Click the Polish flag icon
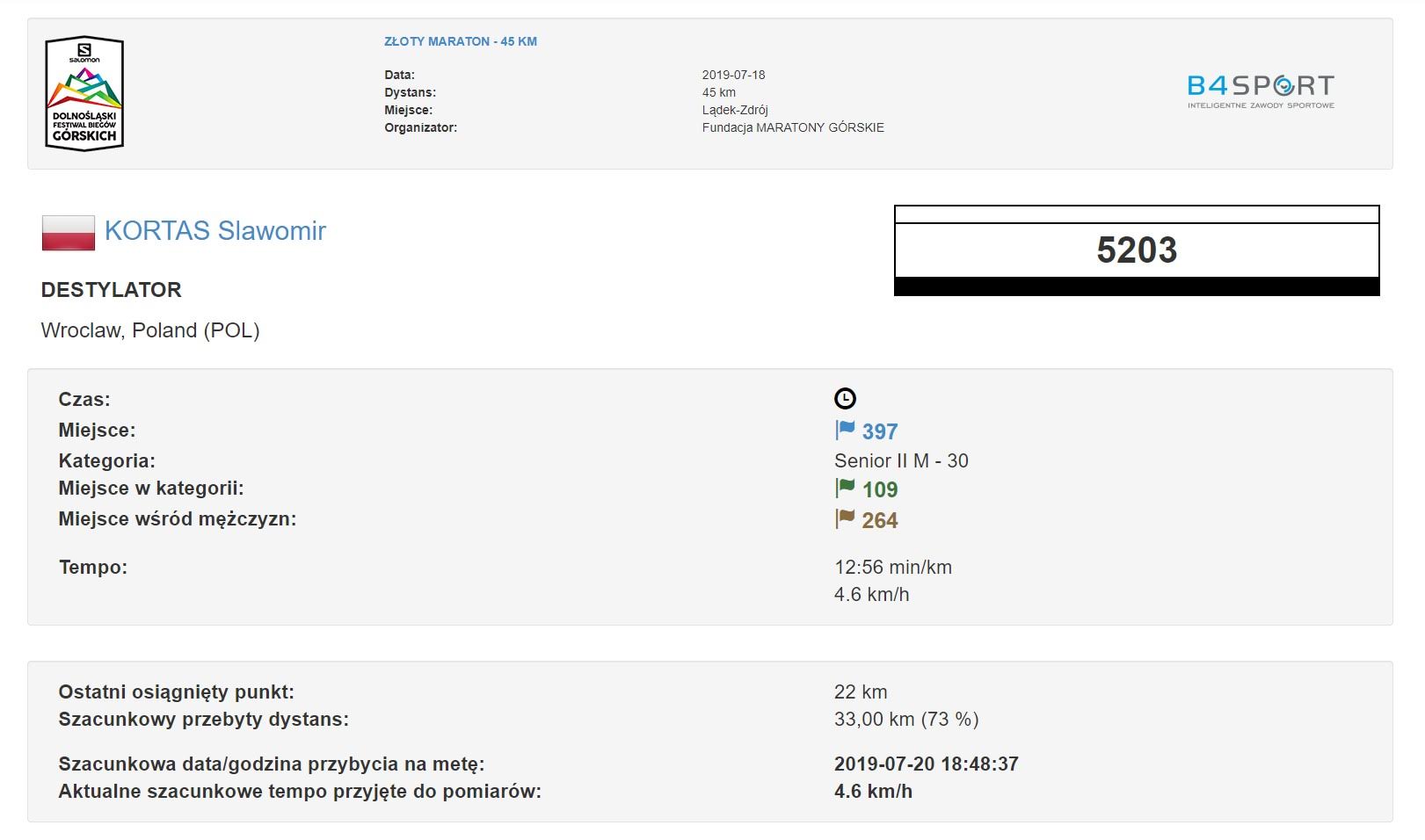Image resolution: width=1425 pixels, height=840 pixels. 69,233
